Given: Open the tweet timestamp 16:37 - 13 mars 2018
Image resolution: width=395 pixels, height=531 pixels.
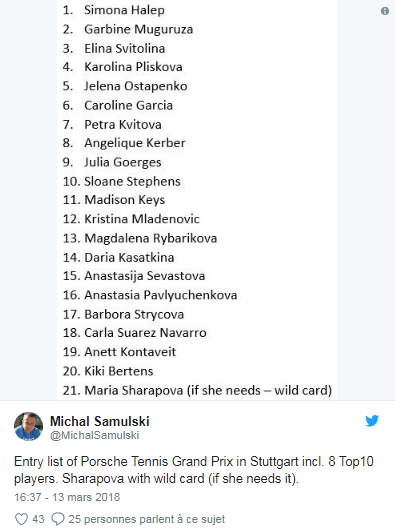Looking at the screenshot, I should pos(67,497).
